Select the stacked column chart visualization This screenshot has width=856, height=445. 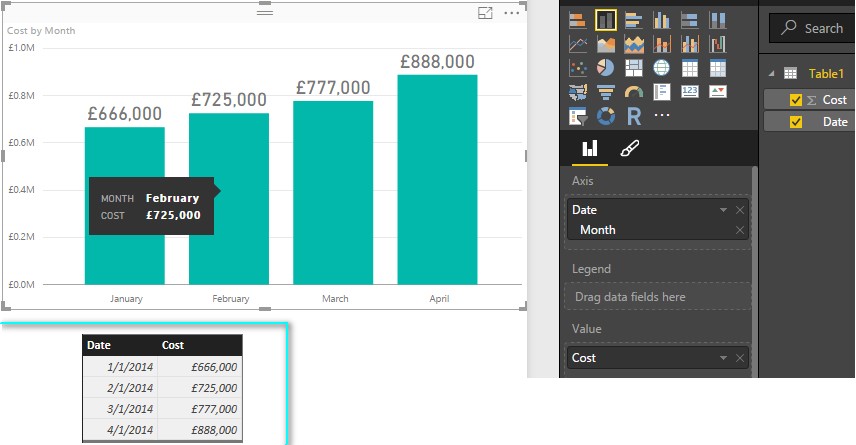tap(605, 20)
